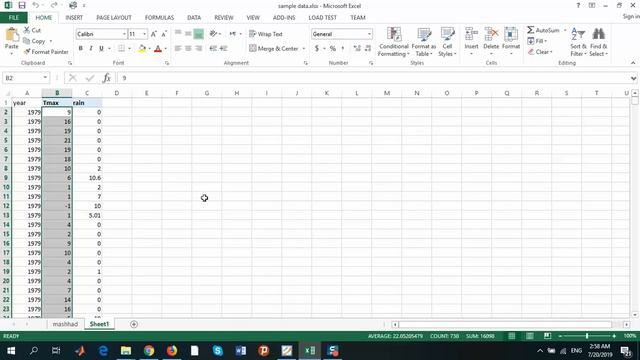Viewport: 640px width, 360px height.
Task: Open the Borders icon in Font group
Action: [x=121, y=49]
